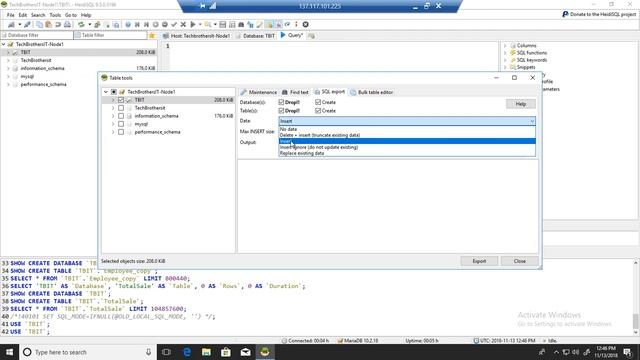The height and width of the screenshot is (360, 640).
Task: Check TechBrothersit database in Table tools tree
Action: (121, 108)
